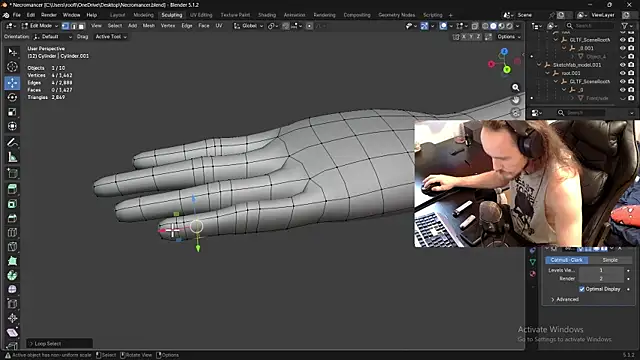This screenshot has width=640, height=360.
Task: Collapse Sketchfab_model.001 tree item
Action: [x=539, y=65]
